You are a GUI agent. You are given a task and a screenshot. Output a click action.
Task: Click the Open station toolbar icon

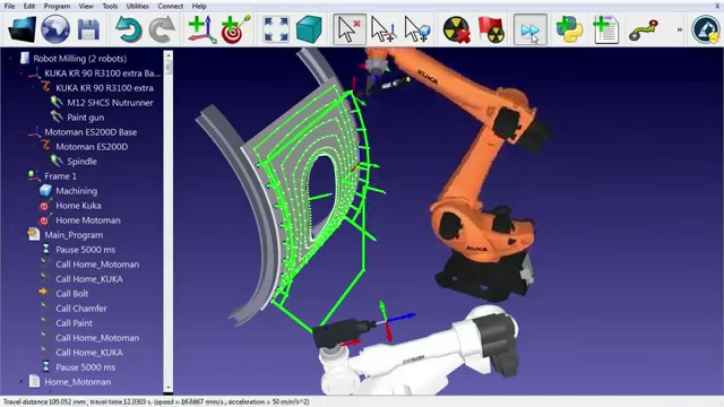22,29
